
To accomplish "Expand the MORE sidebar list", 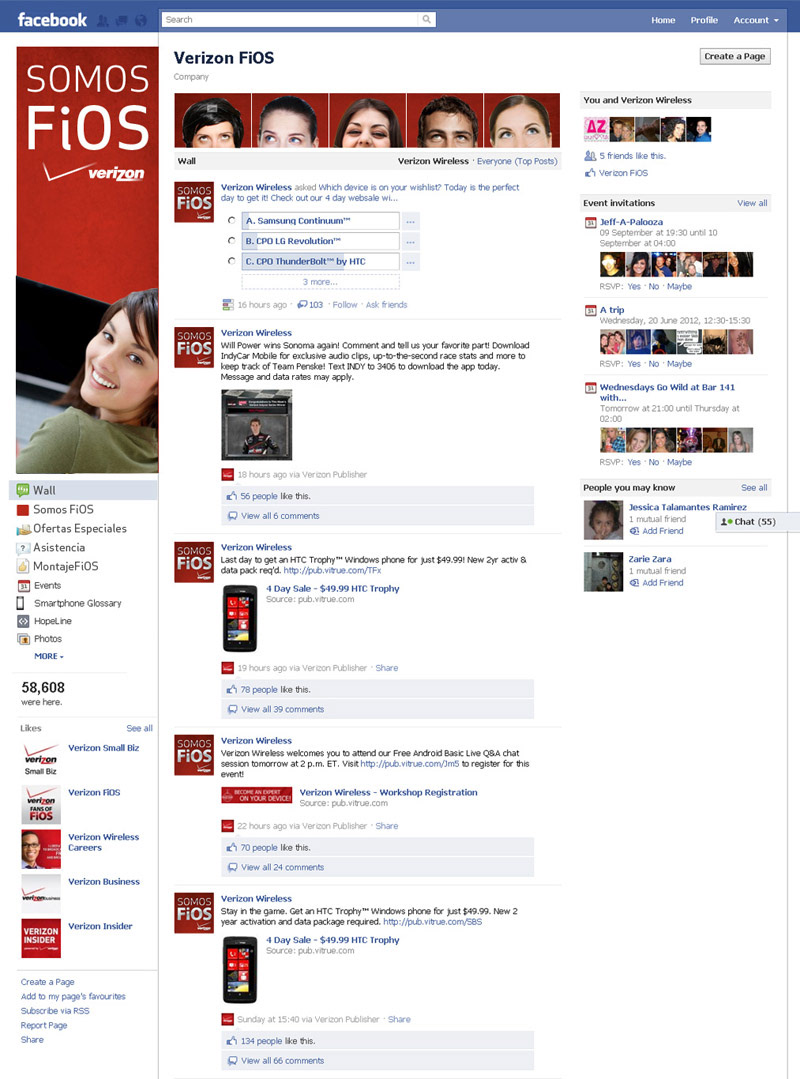I will 49,656.
